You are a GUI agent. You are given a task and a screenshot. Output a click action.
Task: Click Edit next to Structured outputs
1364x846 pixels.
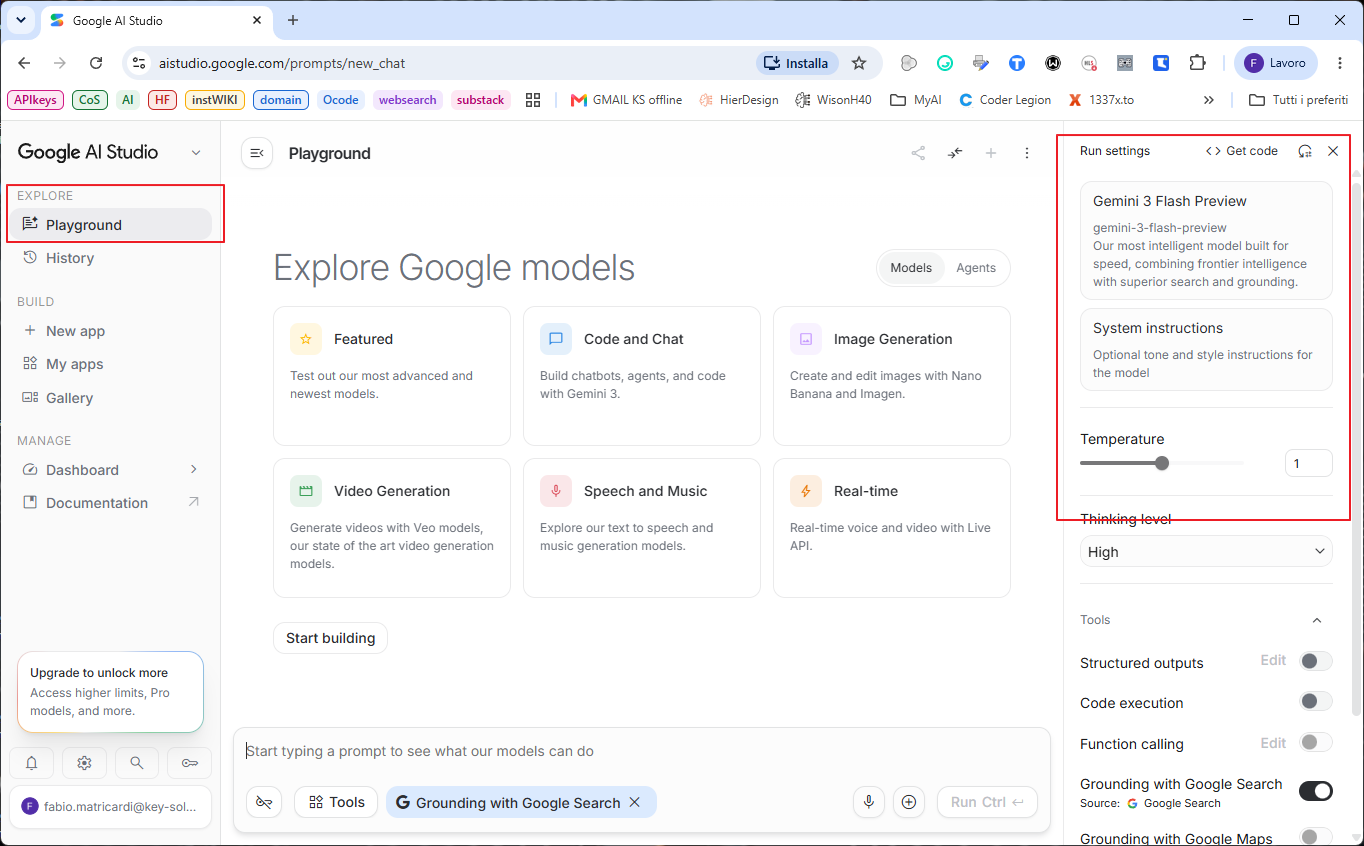pos(1273,661)
